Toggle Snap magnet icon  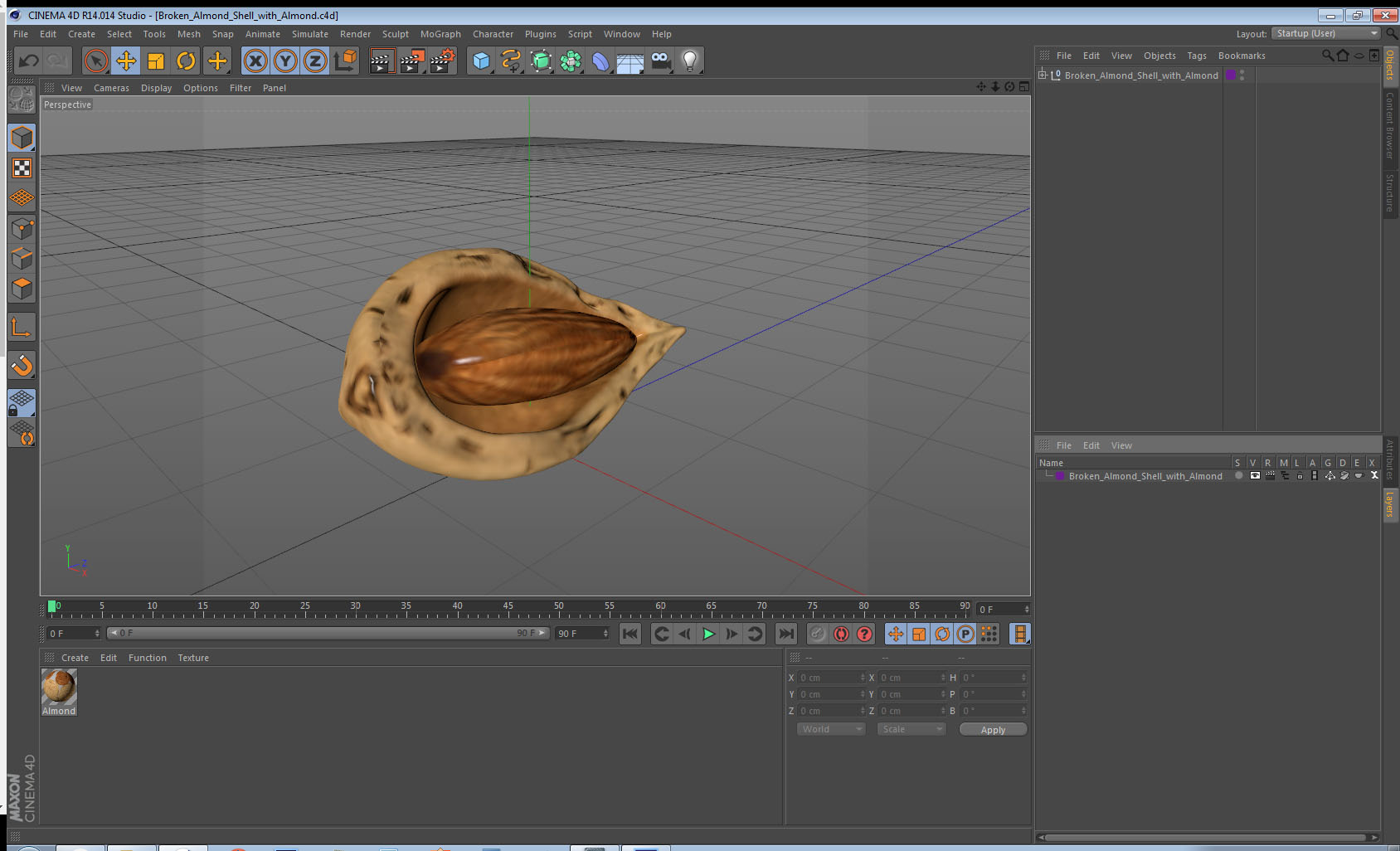click(x=22, y=365)
